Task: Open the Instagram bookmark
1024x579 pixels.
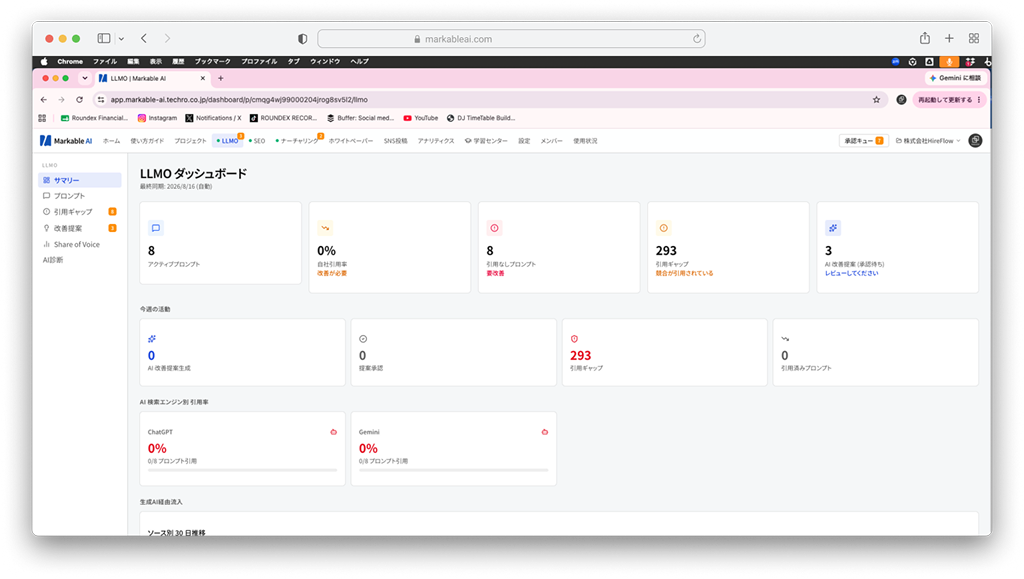Action: click(x=157, y=118)
